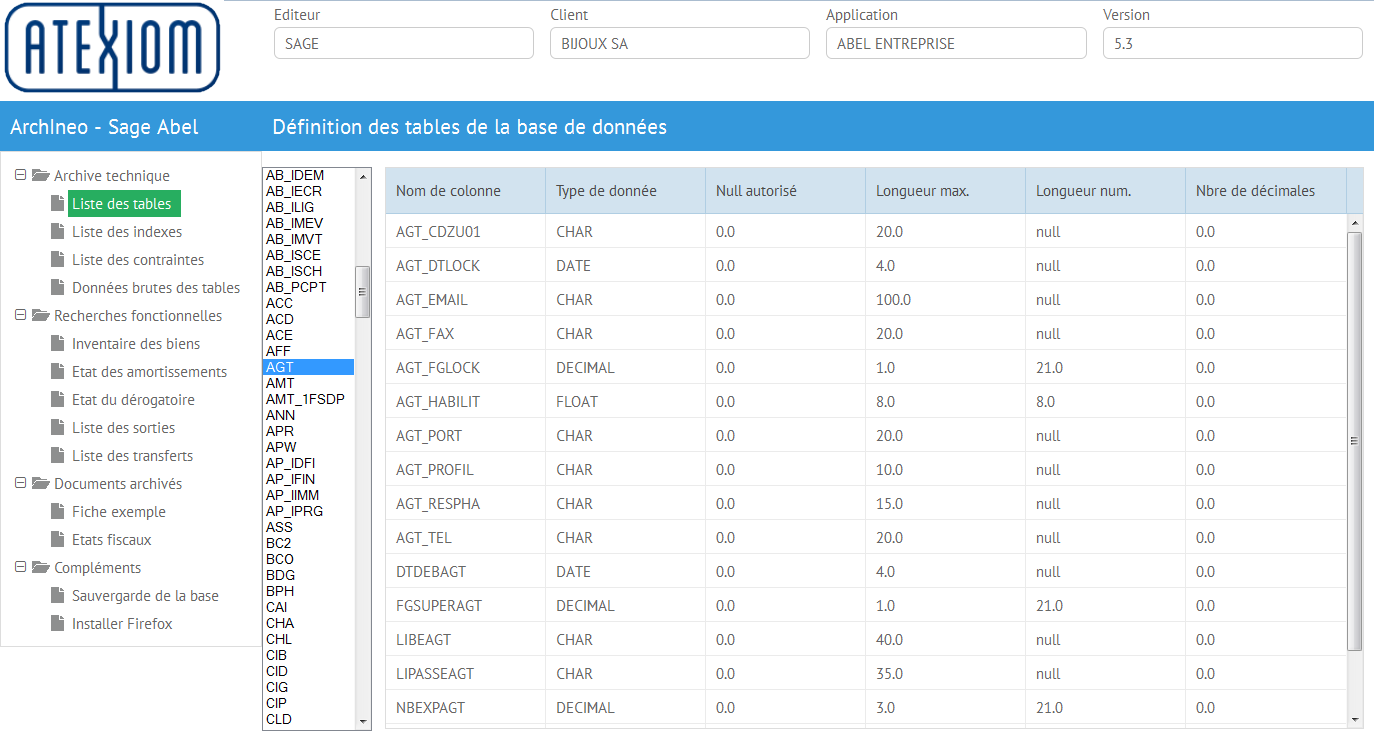Image resolution: width=1374 pixels, height=749 pixels.
Task: Click the FGSUPERAGT column name cell
Action: point(465,606)
